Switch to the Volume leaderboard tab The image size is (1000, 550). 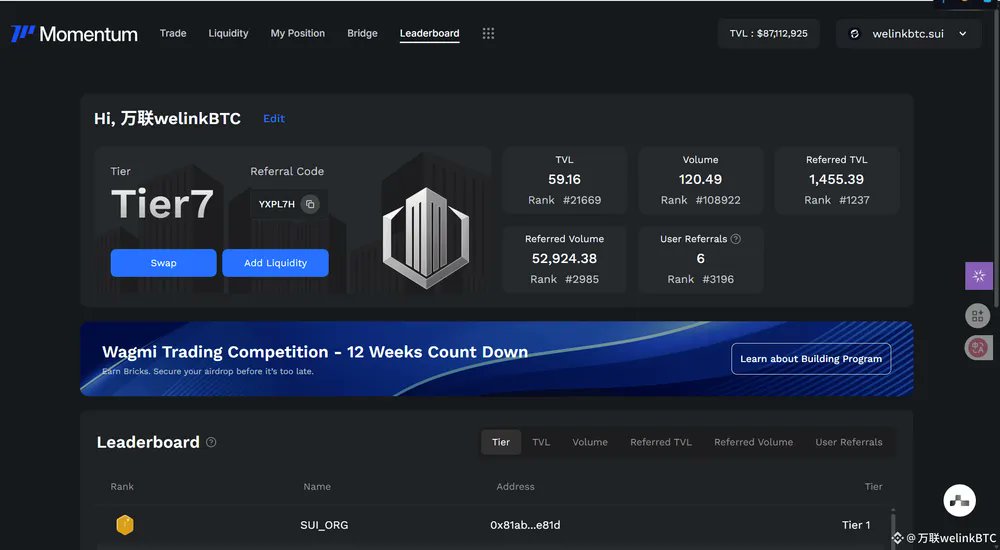pos(590,442)
